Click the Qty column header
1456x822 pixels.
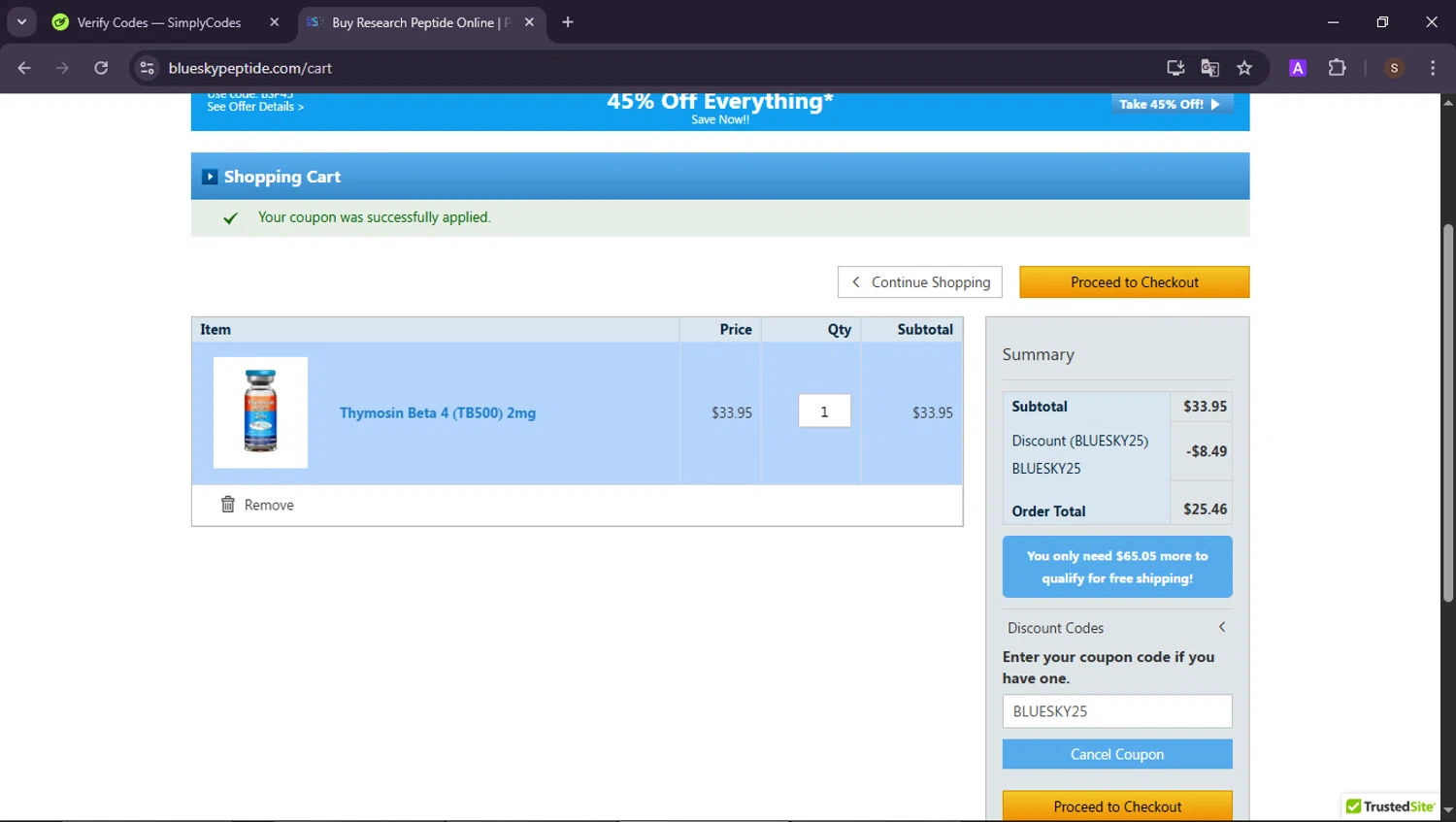tap(840, 330)
